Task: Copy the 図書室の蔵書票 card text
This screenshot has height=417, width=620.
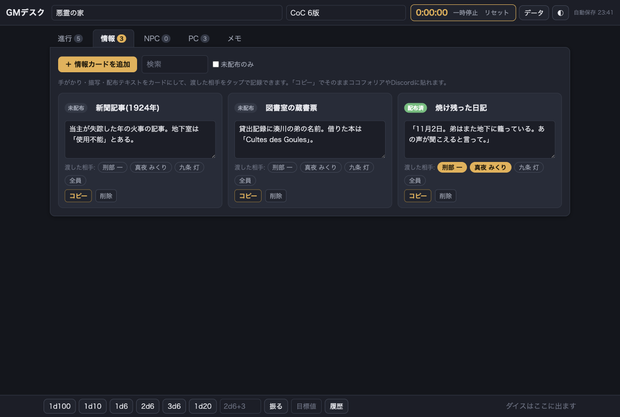Action: tap(248, 196)
